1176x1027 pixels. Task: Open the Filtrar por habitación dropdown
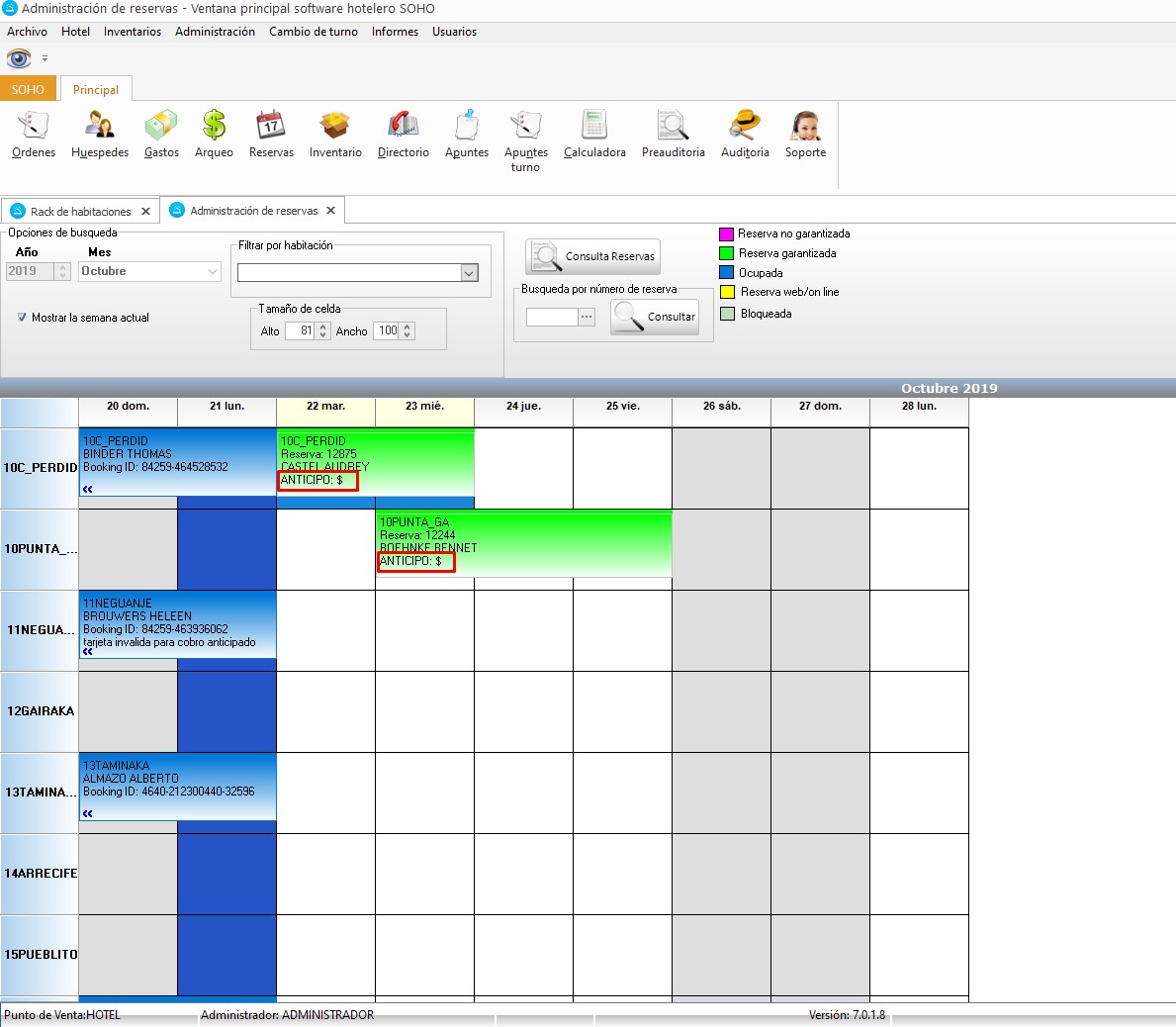[470, 273]
